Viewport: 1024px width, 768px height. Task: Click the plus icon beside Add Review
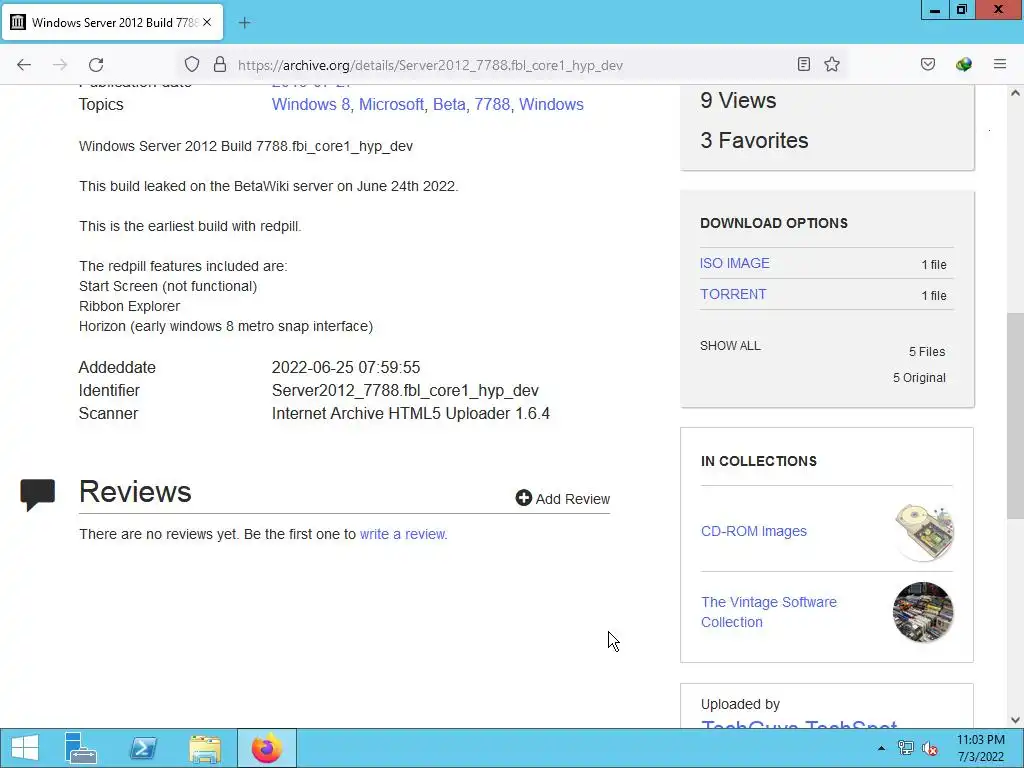[524, 498]
